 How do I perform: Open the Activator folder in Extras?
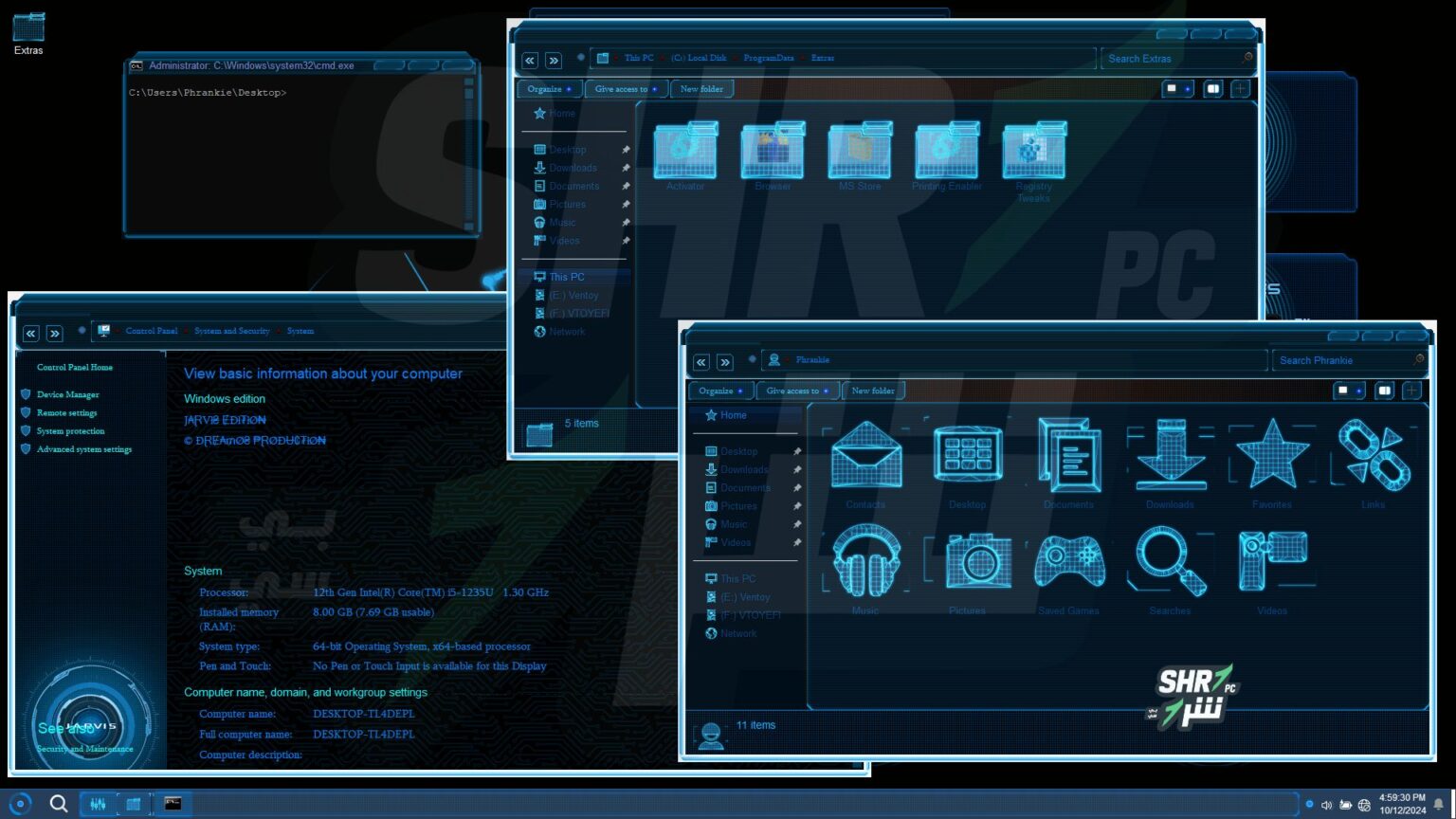click(684, 152)
